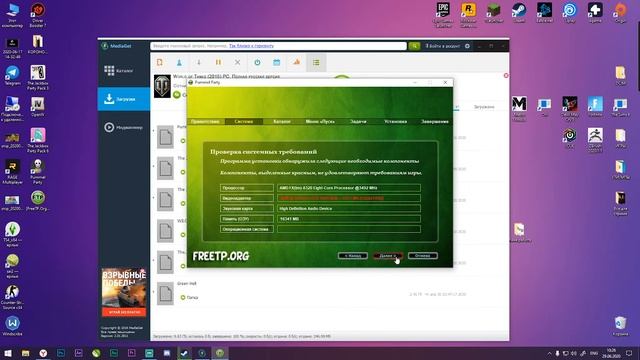This screenshot has height=360, width=640.
Task: Click the green search button in MediaGet
Action: coord(414,46)
